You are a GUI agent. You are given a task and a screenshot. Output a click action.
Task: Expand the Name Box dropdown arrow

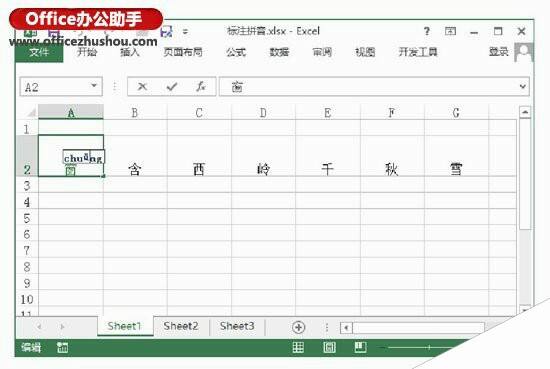coord(94,86)
